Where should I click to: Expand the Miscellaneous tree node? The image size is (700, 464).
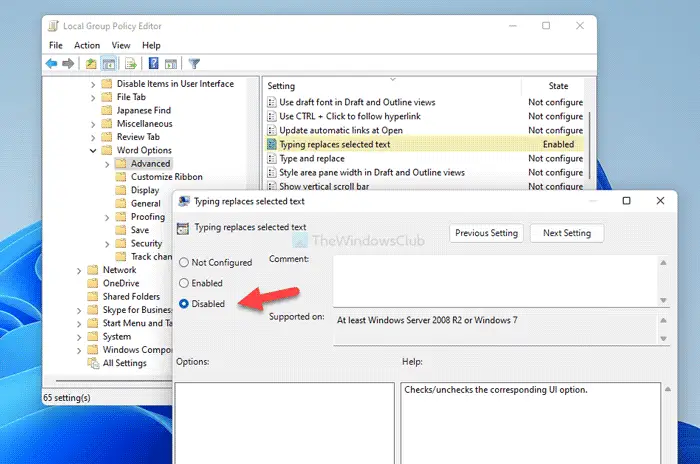tap(93, 124)
